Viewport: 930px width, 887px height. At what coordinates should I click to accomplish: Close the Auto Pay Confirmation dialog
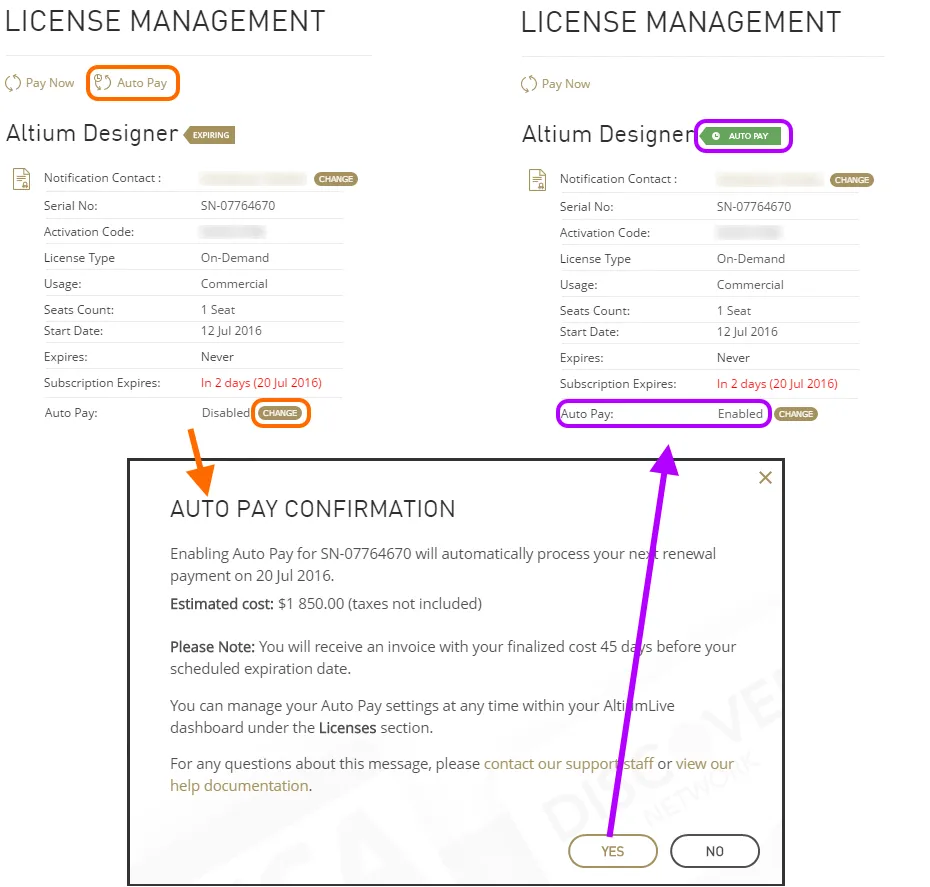(765, 478)
